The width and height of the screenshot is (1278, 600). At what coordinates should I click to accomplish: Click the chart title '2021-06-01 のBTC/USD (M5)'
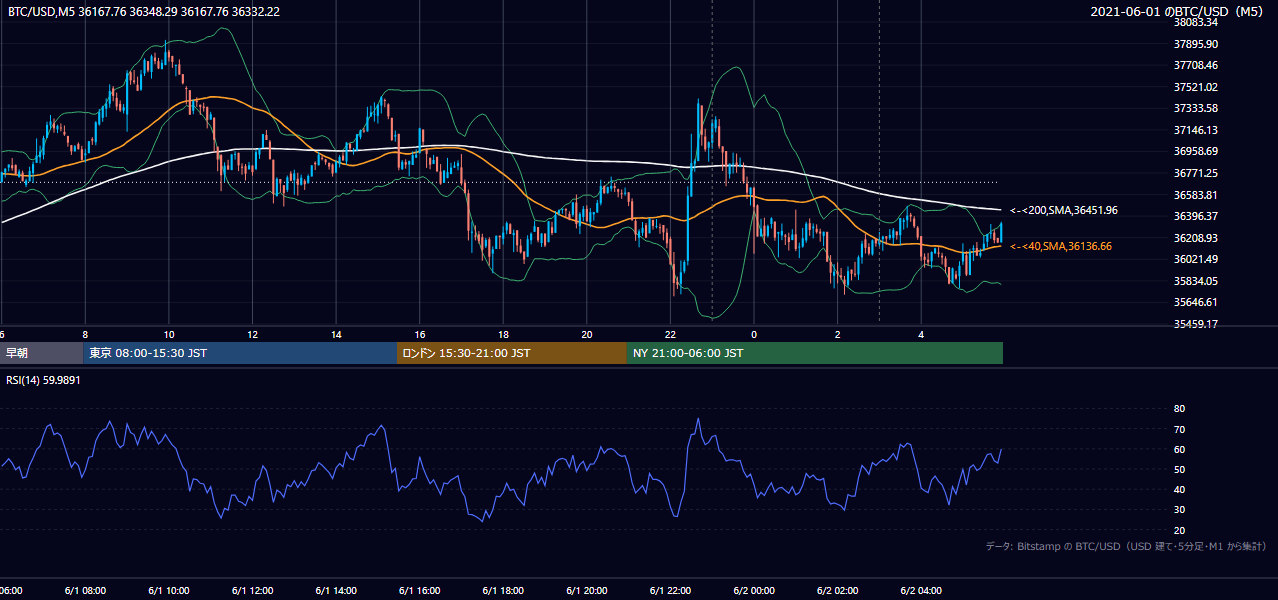click(1176, 11)
